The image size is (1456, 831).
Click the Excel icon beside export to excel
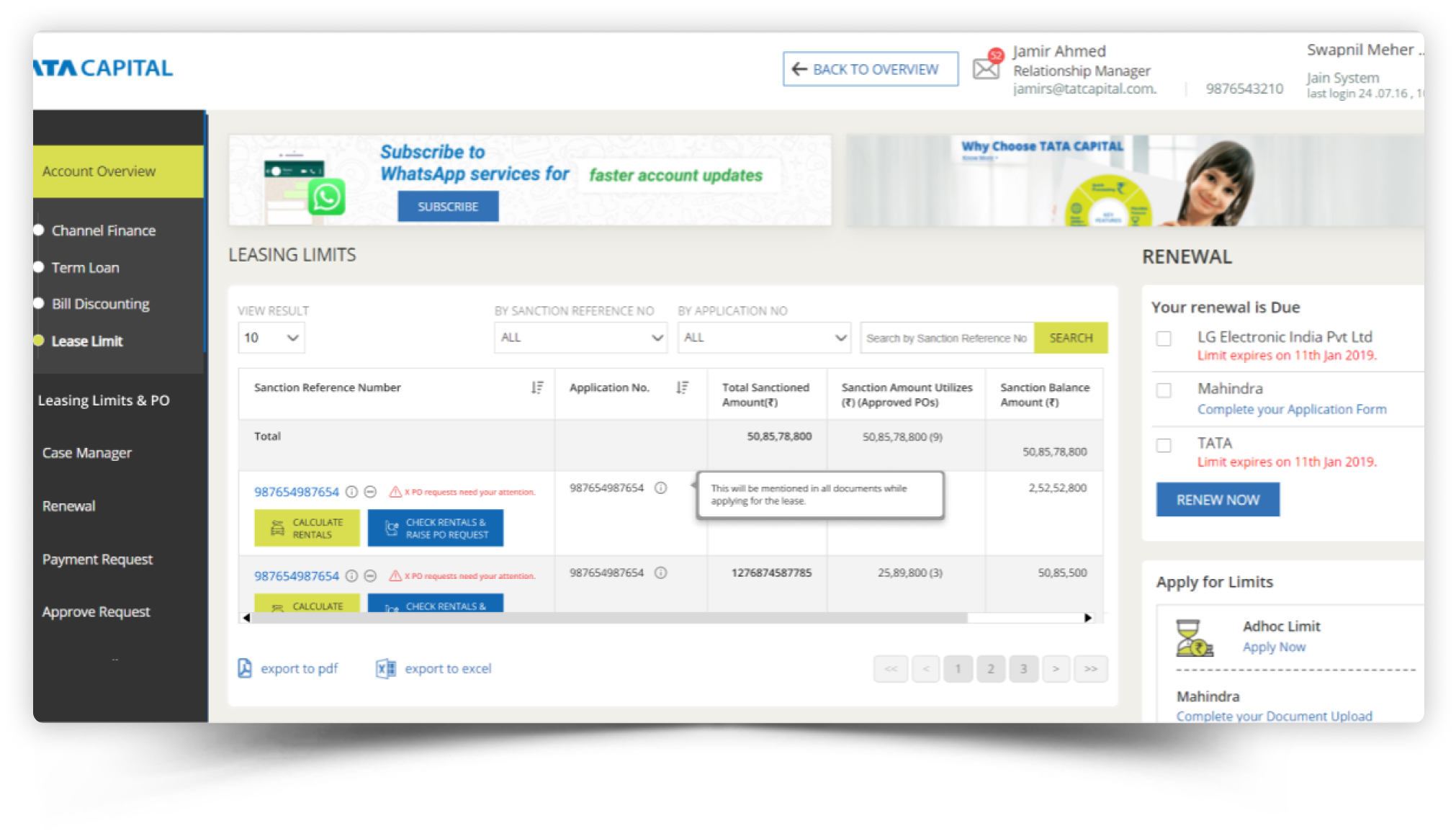(386, 668)
